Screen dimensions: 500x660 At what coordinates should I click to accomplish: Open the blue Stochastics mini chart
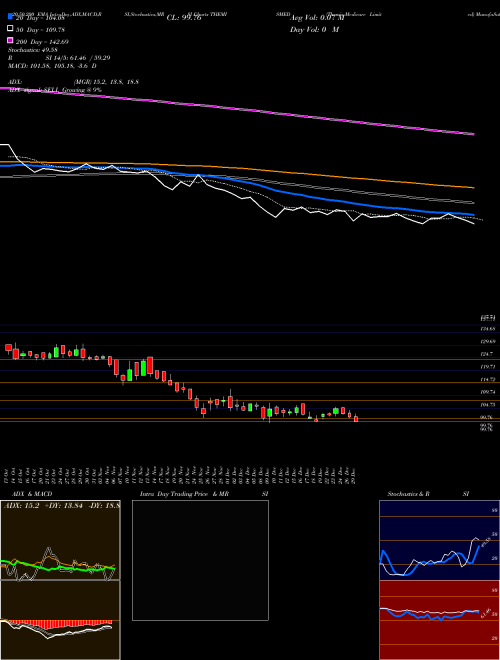pyautogui.click(x=439, y=540)
